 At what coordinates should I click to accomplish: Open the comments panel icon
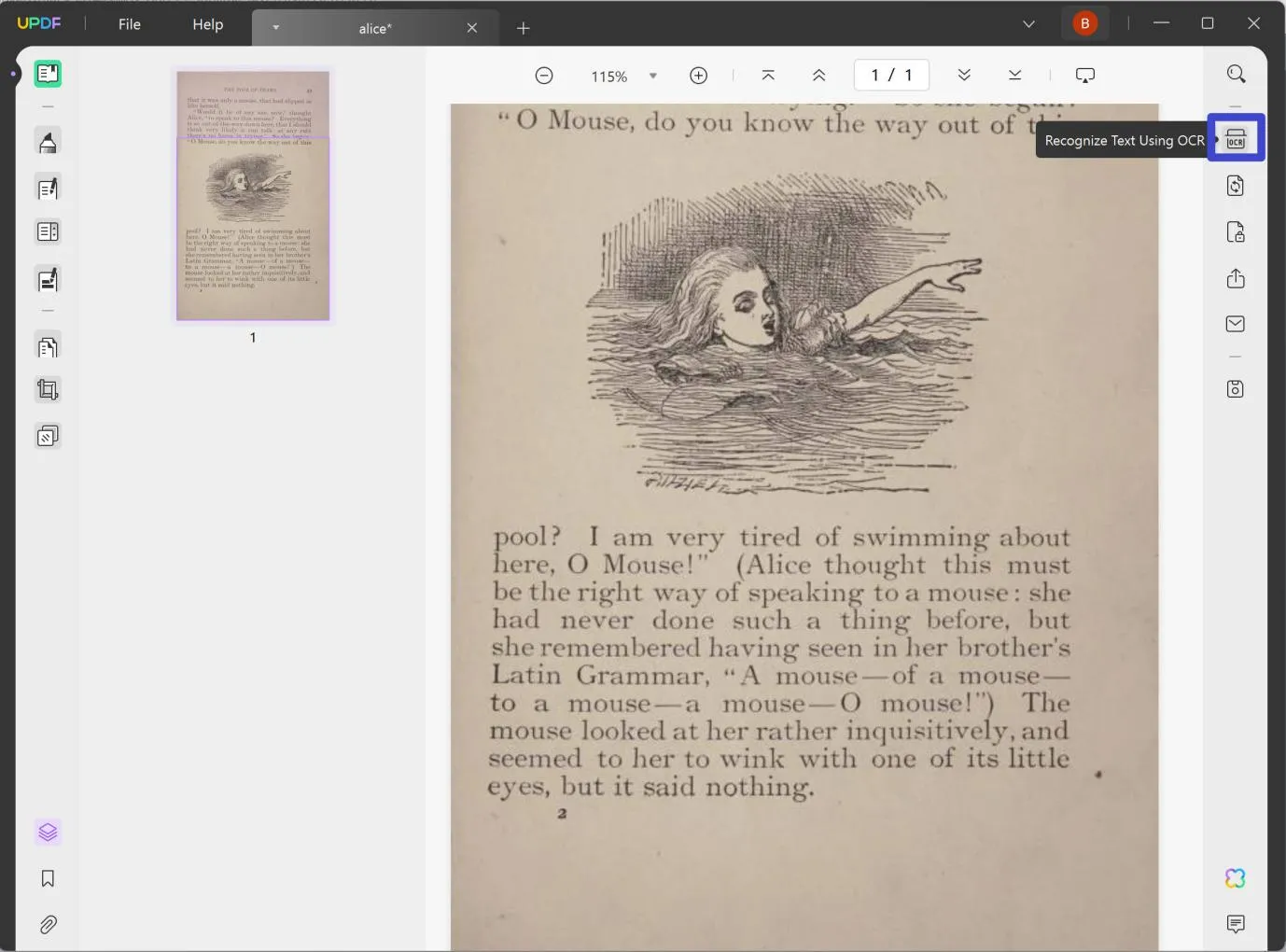(1236, 924)
